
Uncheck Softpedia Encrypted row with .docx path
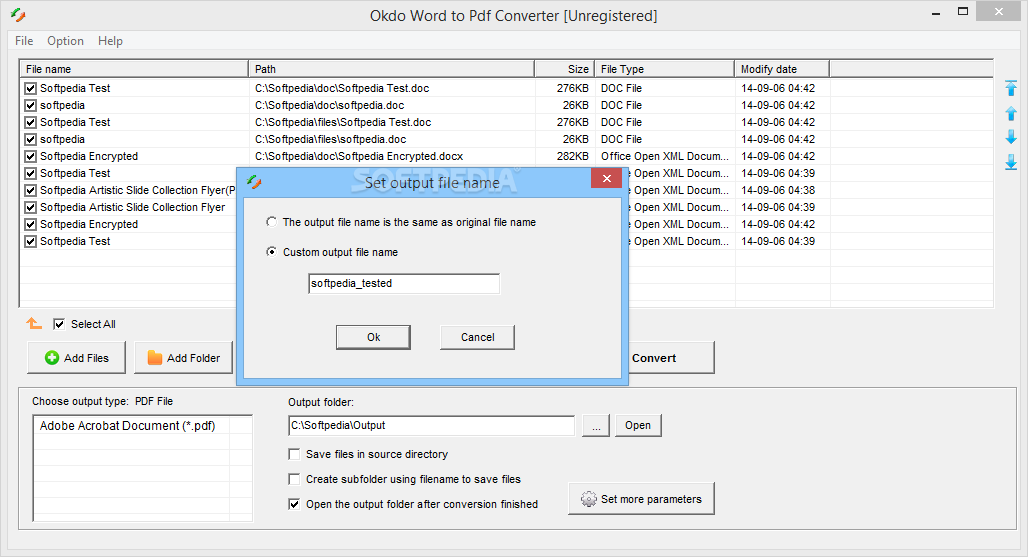click(x=30, y=156)
